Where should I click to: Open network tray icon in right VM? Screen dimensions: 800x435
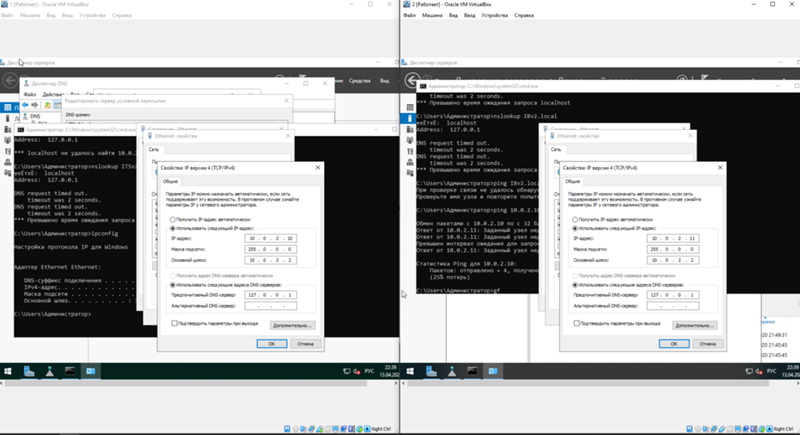click(x=749, y=371)
